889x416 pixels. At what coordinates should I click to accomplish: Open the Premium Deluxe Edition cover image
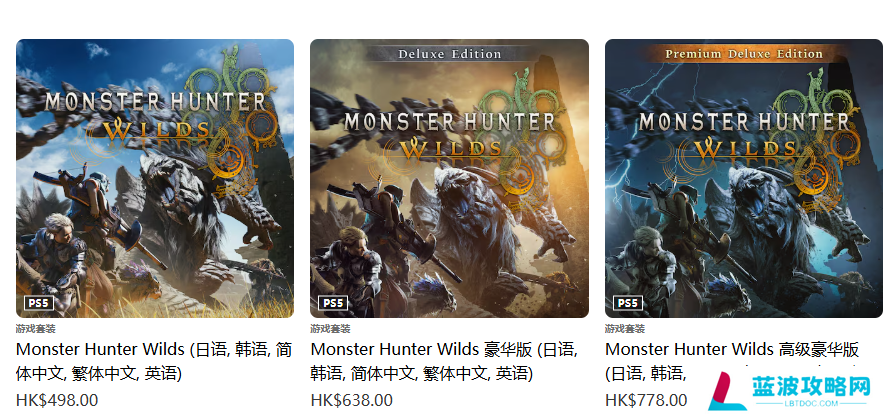click(x=744, y=178)
